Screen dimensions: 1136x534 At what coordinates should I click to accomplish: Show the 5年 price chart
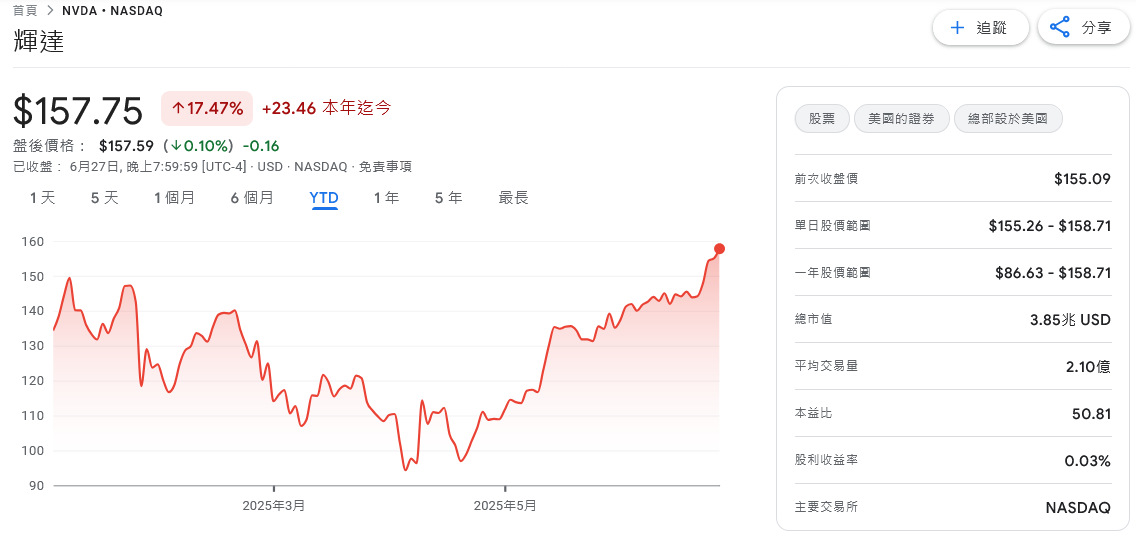click(448, 198)
